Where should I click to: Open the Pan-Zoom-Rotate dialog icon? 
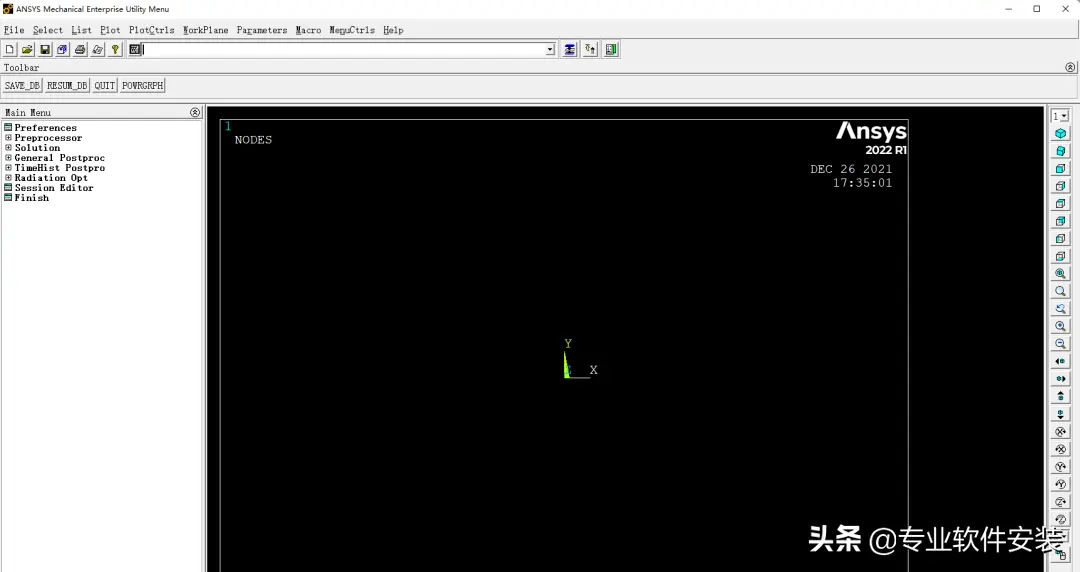[62, 50]
